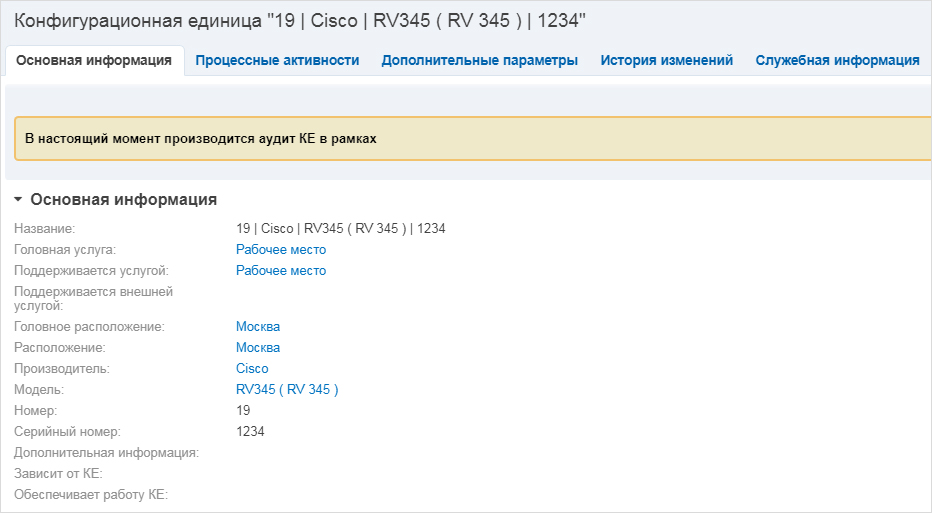Click the Основная информация section heading

[124, 200]
